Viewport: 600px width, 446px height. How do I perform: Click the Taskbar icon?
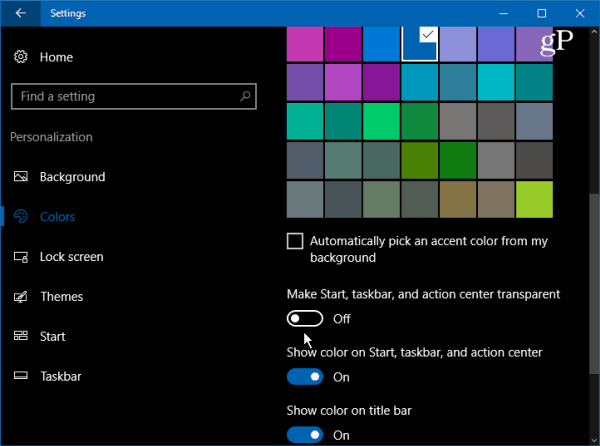(21, 376)
